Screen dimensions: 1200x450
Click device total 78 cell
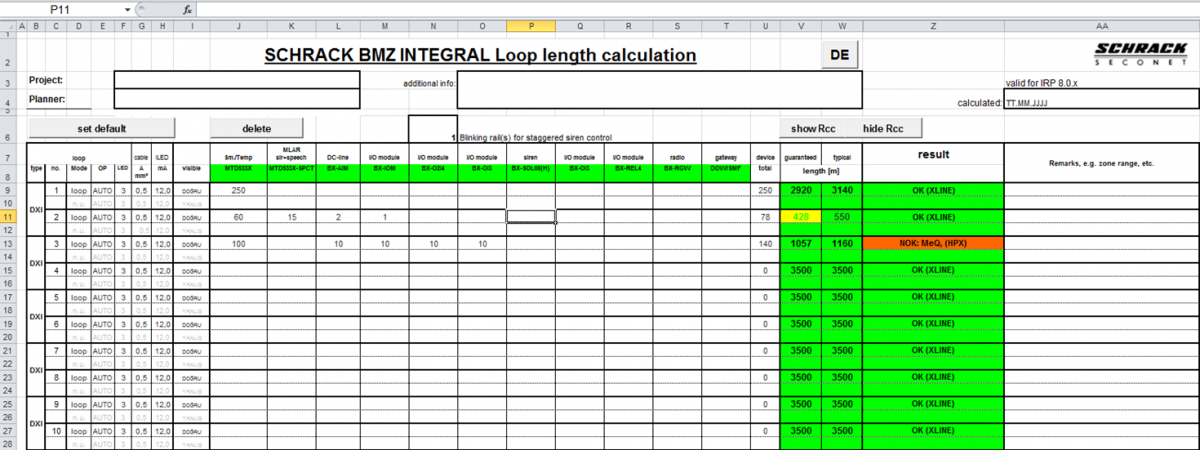(766, 217)
